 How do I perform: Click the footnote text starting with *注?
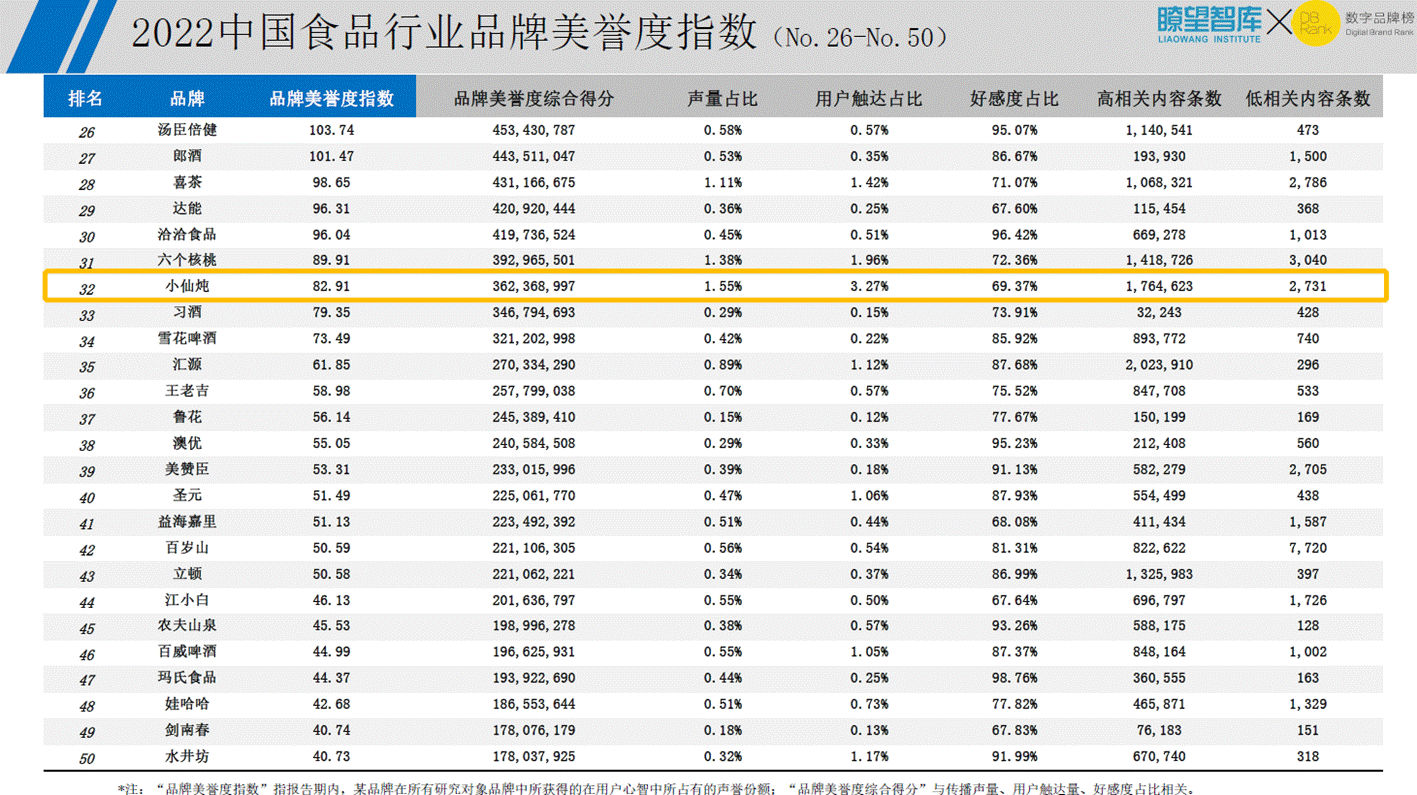pyautogui.click(x=655, y=787)
